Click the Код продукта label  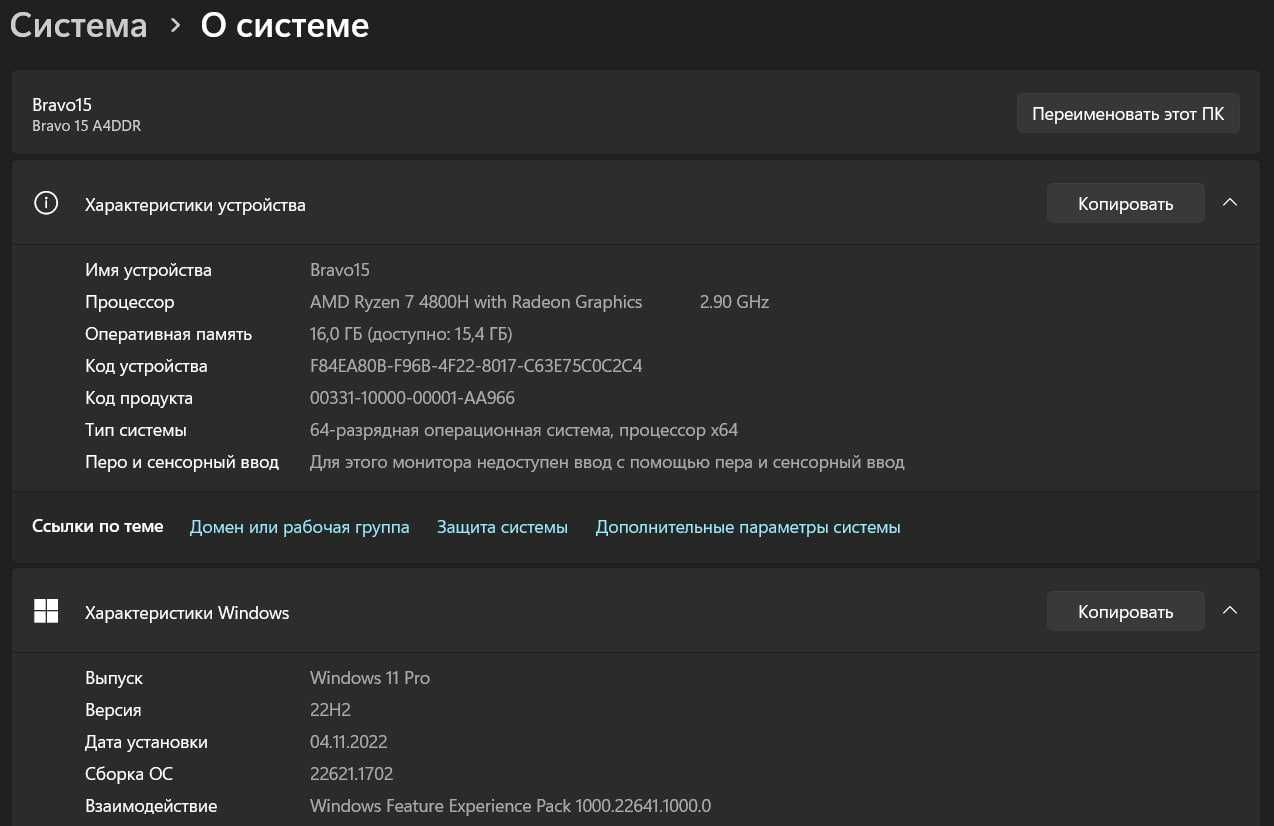(x=139, y=398)
